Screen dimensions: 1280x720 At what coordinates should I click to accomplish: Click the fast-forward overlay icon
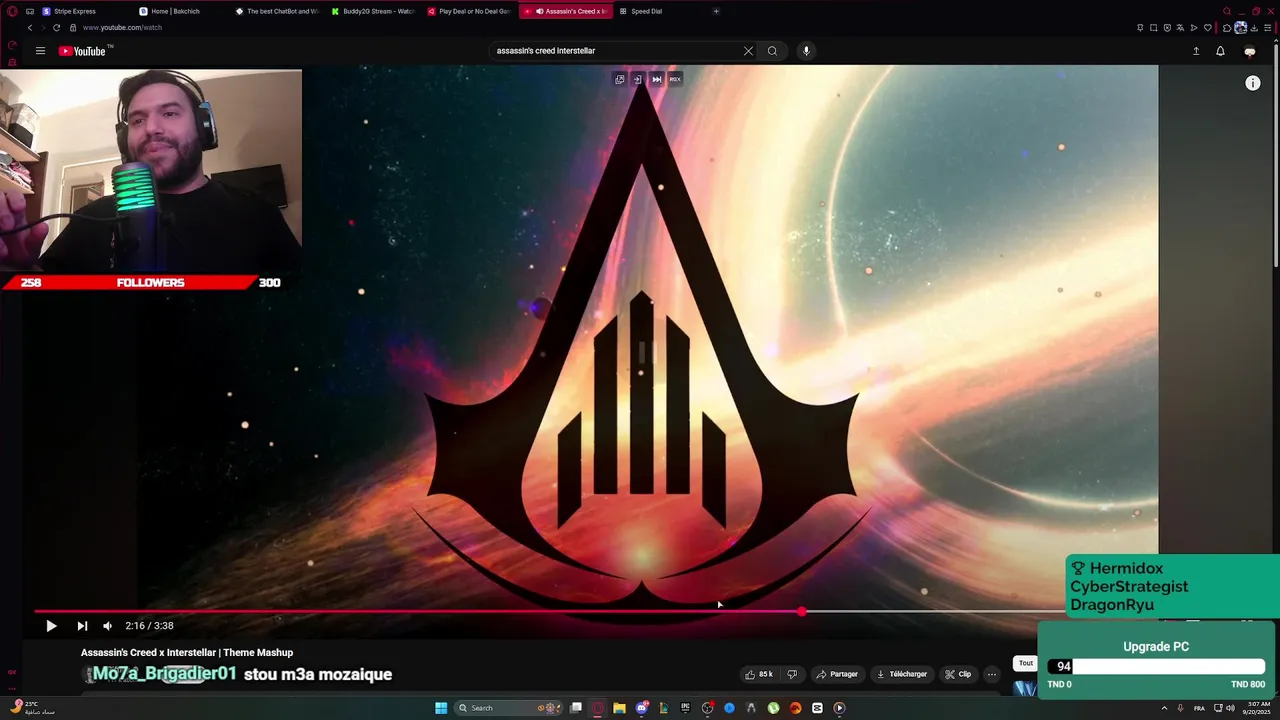click(x=656, y=79)
